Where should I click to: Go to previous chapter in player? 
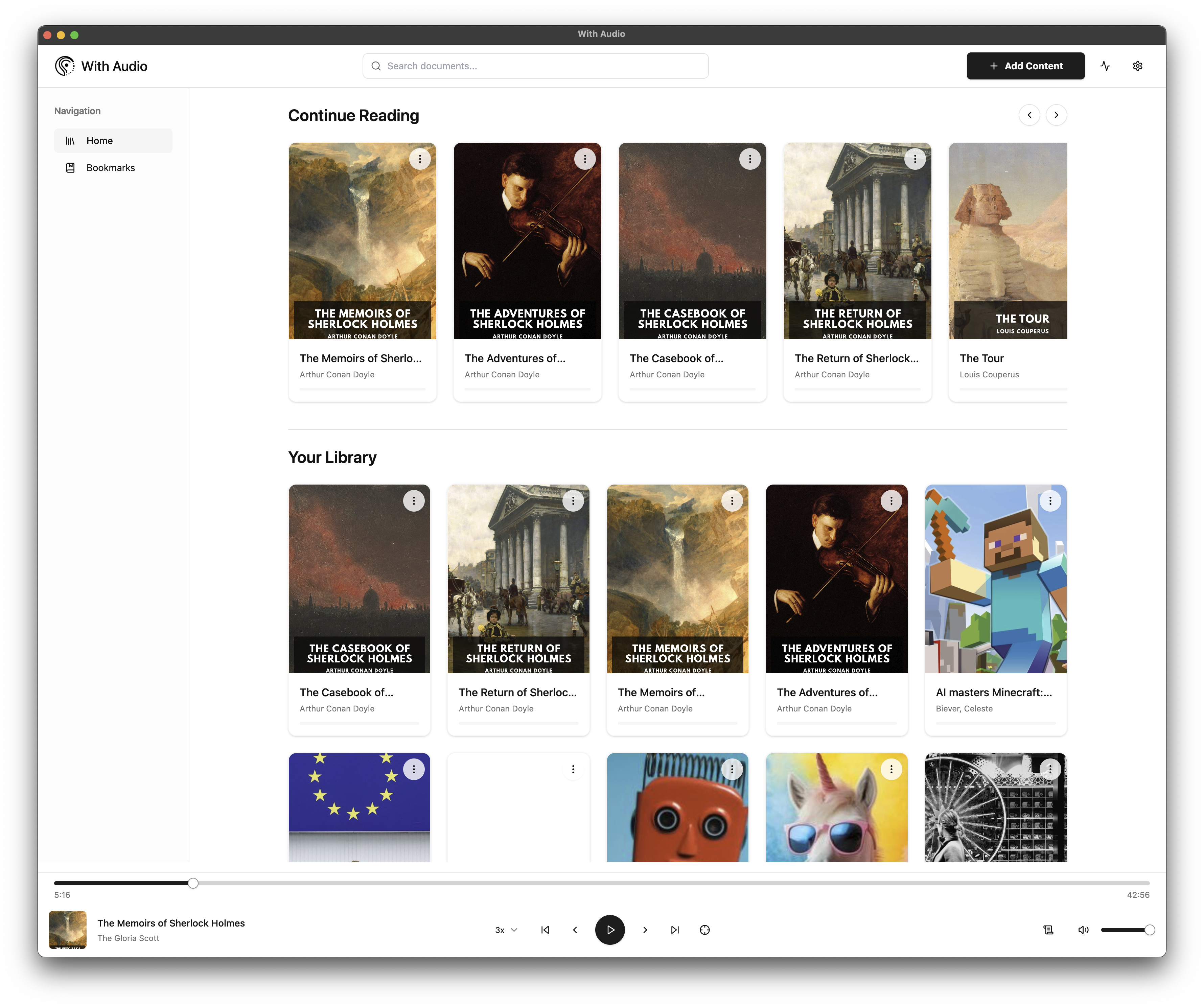[545, 930]
